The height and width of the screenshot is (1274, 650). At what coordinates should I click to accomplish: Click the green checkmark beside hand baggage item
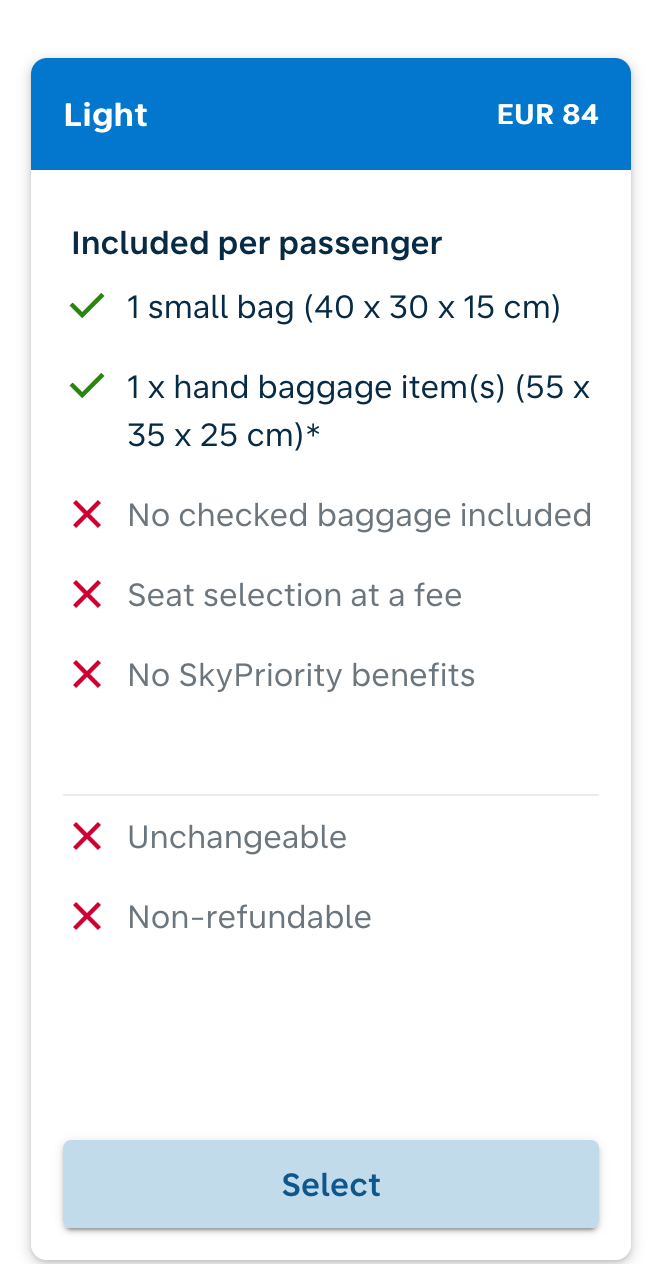88,386
